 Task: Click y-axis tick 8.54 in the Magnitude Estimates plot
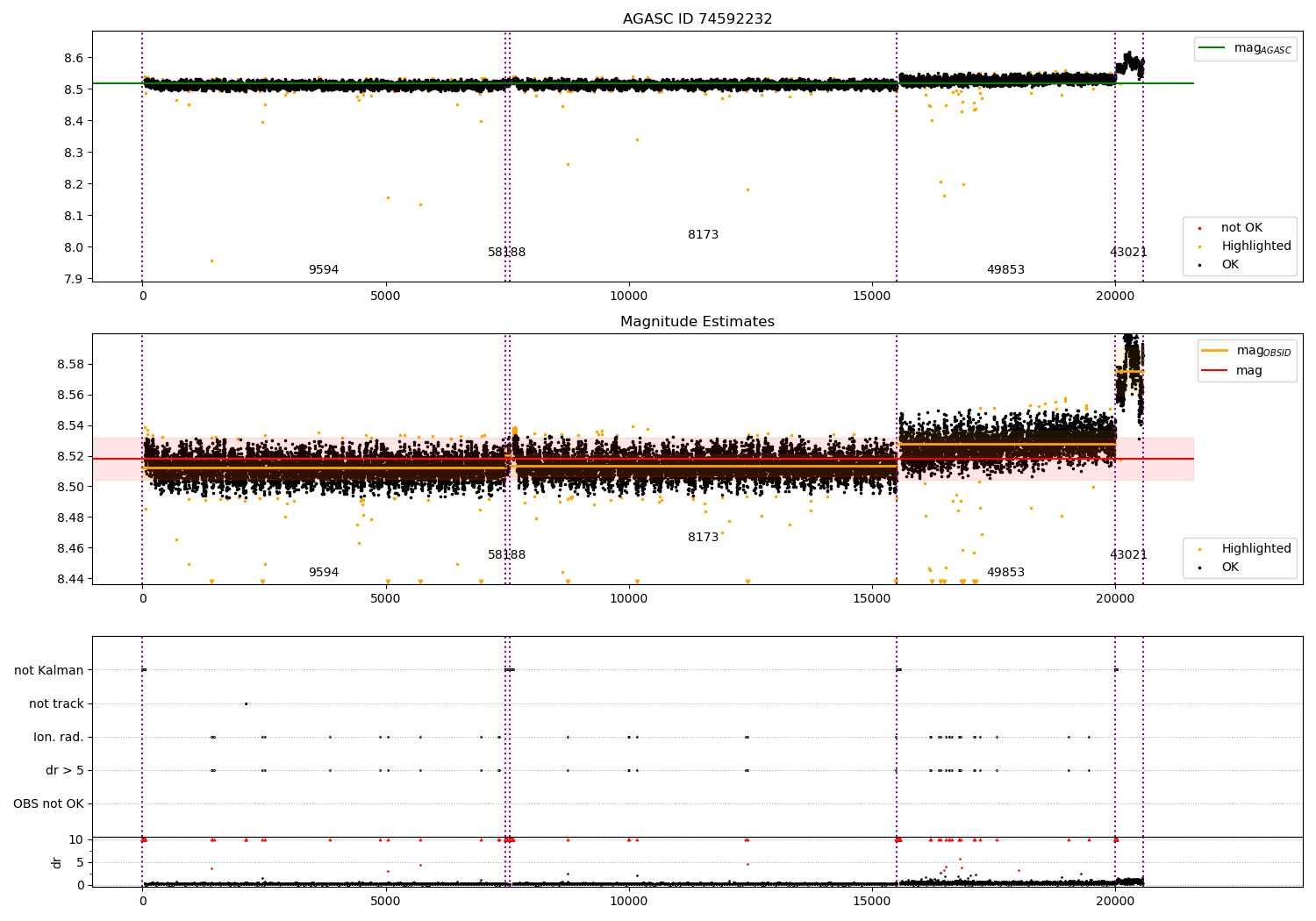click(69, 426)
